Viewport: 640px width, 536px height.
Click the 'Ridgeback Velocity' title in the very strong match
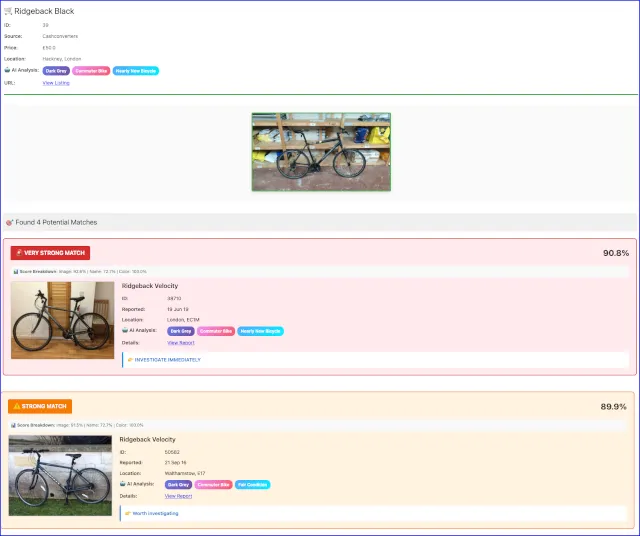click(150, 286)
